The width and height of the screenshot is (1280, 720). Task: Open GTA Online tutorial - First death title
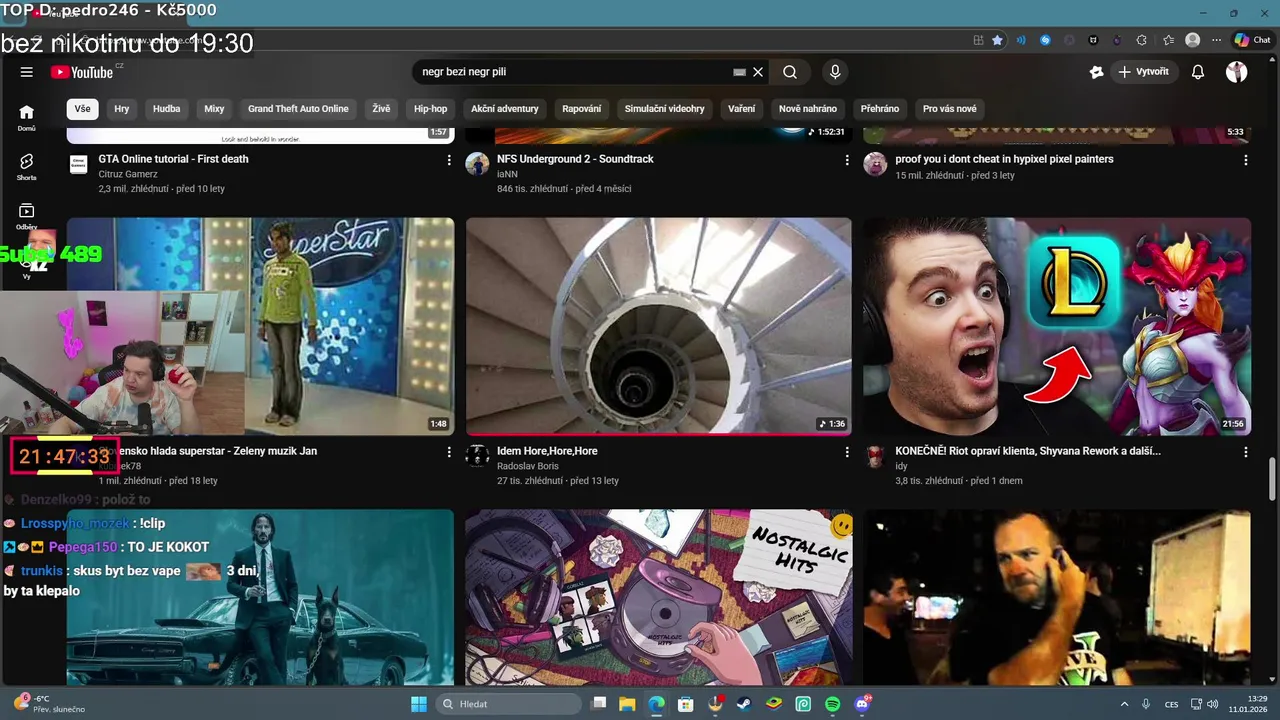(173, 159)
